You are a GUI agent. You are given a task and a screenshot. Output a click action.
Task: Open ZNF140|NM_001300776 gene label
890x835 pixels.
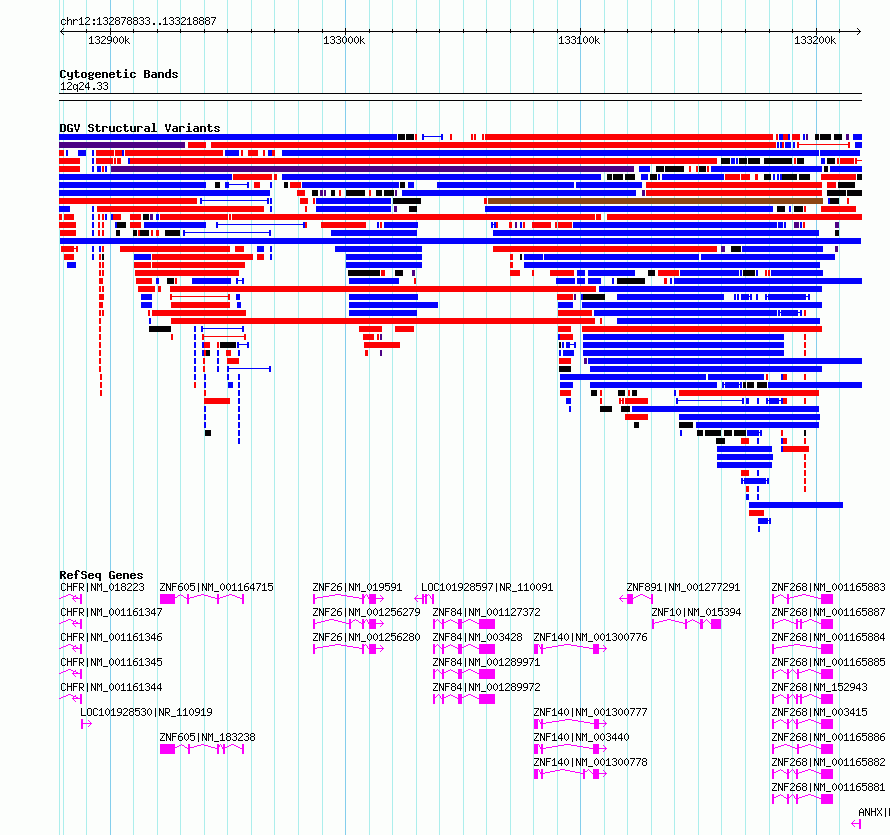coord(590,637)
